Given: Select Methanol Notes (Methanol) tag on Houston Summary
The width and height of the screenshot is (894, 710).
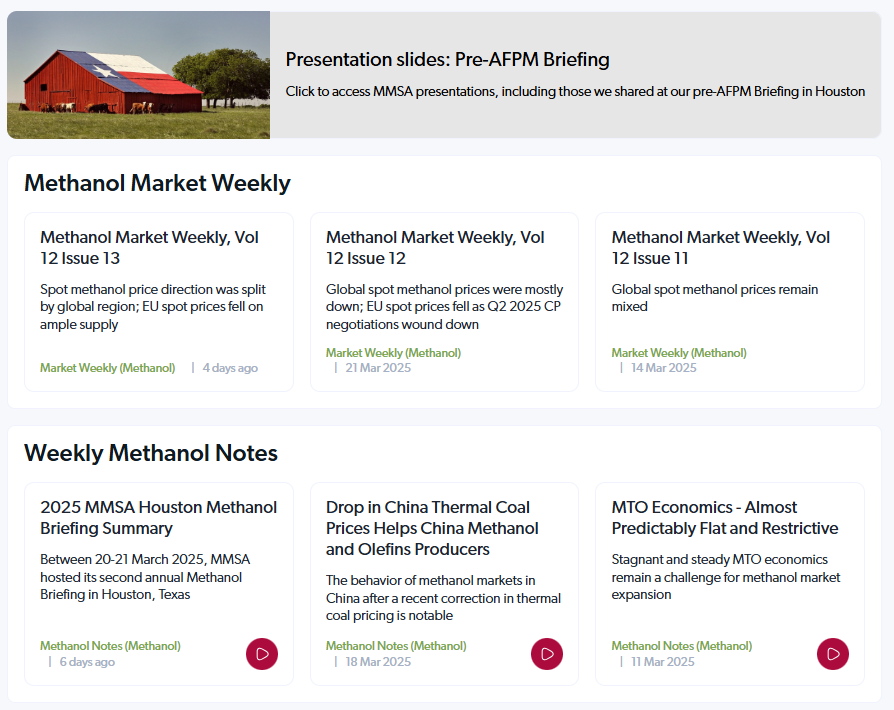Looking at the screenshot, I should (x=110, y=645).
